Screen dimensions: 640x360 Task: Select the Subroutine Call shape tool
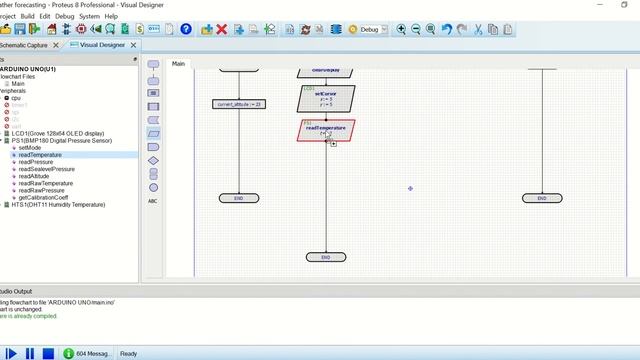[x=153, y=107]
